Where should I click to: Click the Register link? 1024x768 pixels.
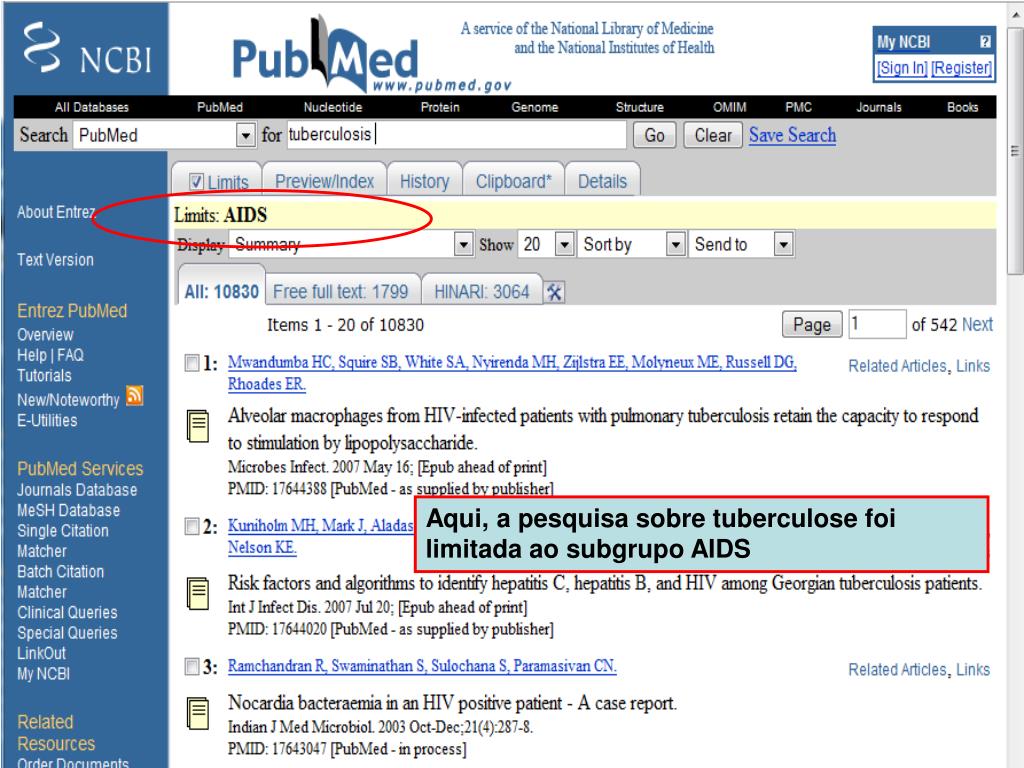click(x=961, y=68)
